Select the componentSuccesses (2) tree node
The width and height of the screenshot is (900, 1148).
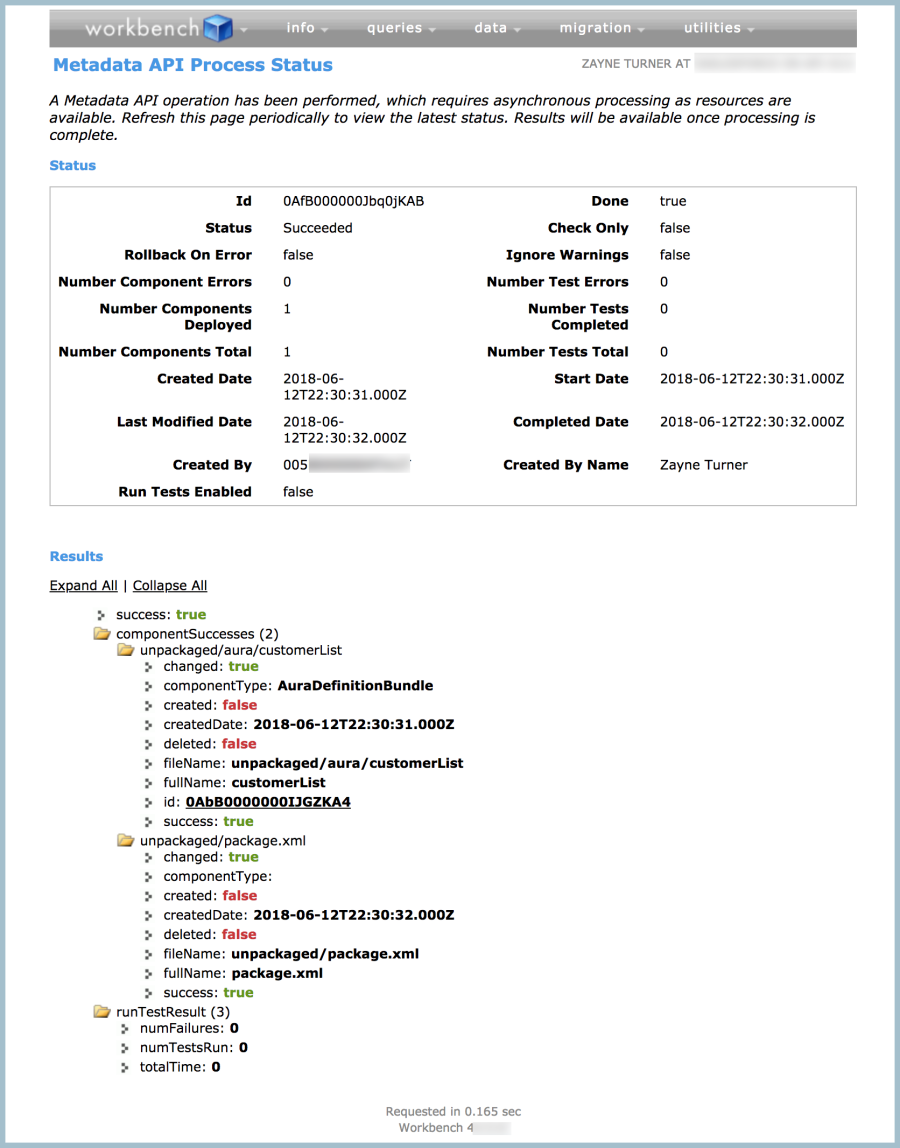pyautogui.click(x=197, y=634)
